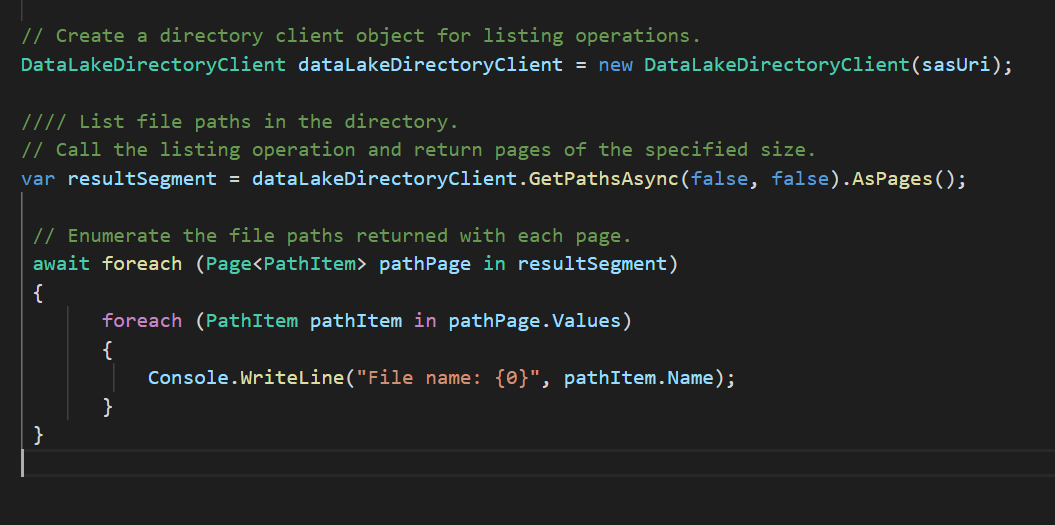The image size is (1055, 525).
Task: Click the Name property of pathItem
Action: click(697, 378)
